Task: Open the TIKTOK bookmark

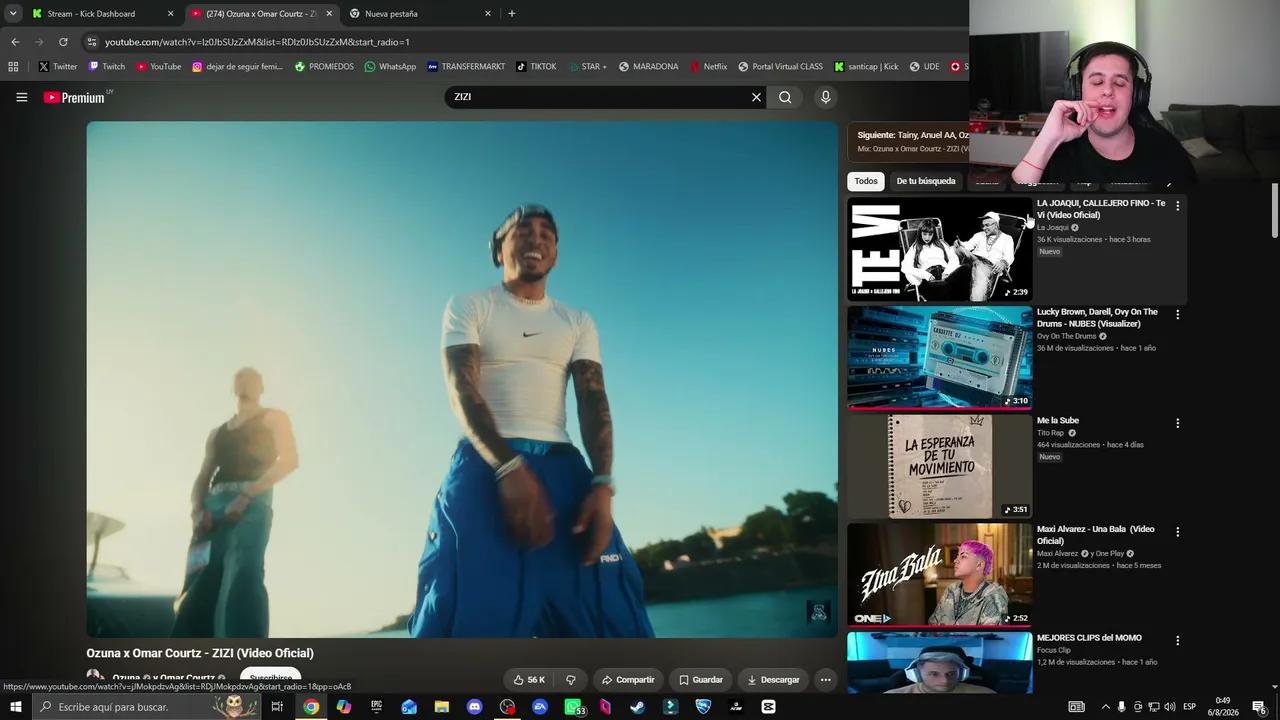Action: tap(536, 67)
